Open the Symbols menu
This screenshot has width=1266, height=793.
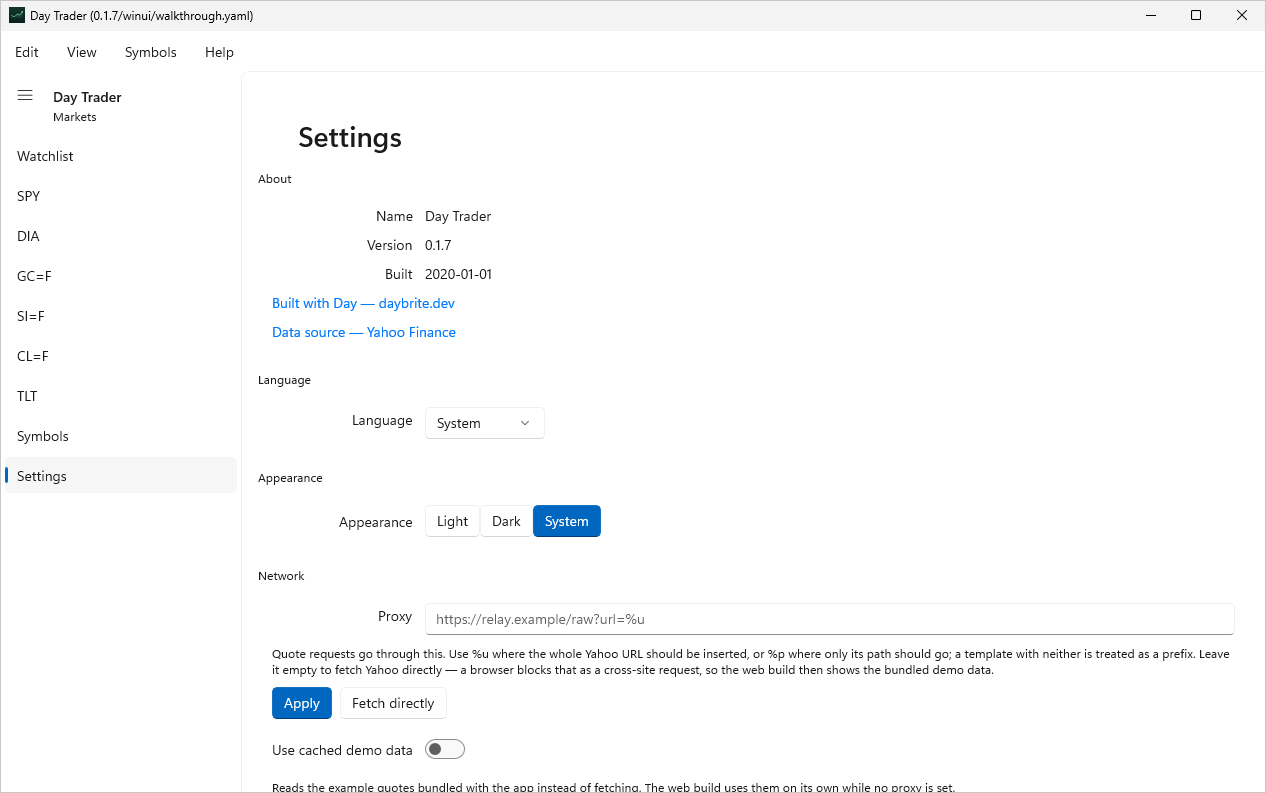click(151, 52)
